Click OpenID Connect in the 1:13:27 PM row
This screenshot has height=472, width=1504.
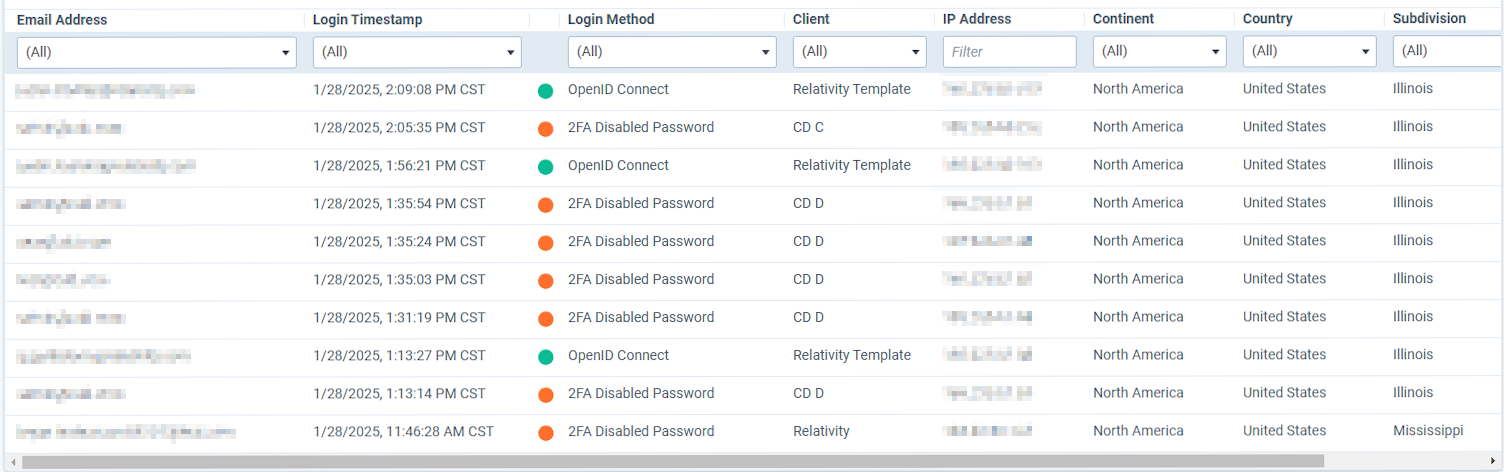pyautogui.click(x=618, y=355)
